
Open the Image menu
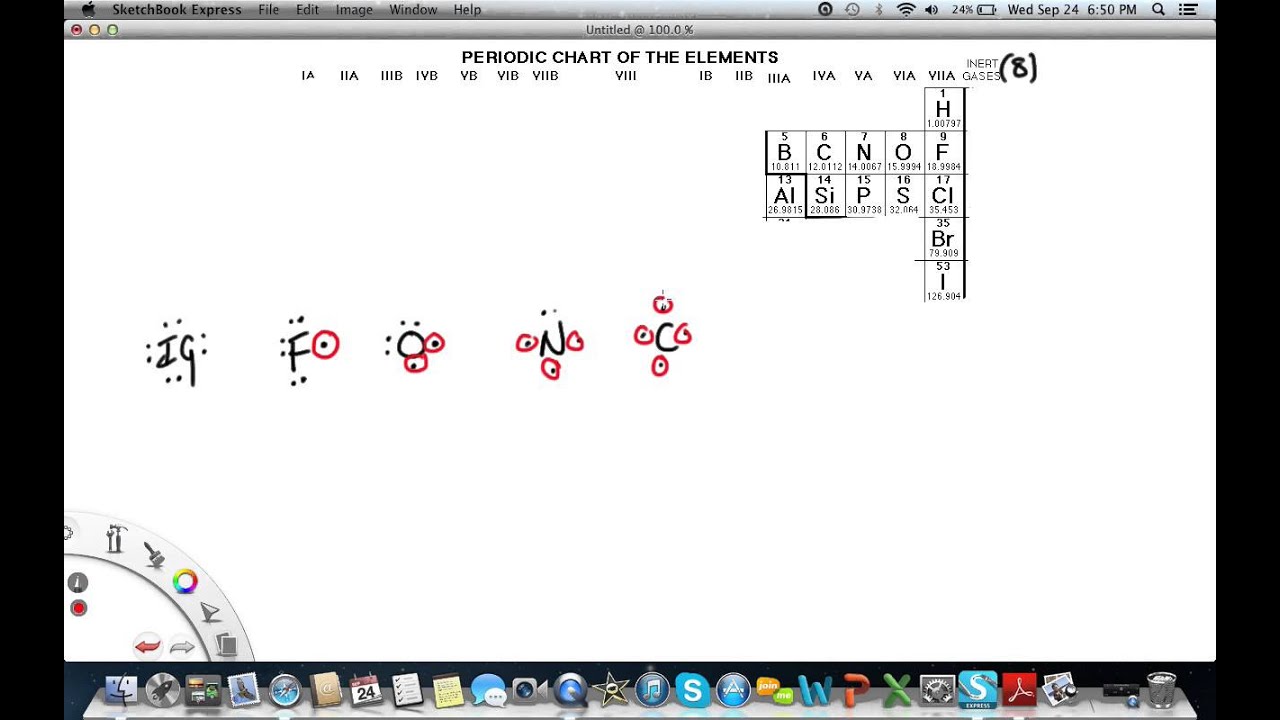(354, 9)
